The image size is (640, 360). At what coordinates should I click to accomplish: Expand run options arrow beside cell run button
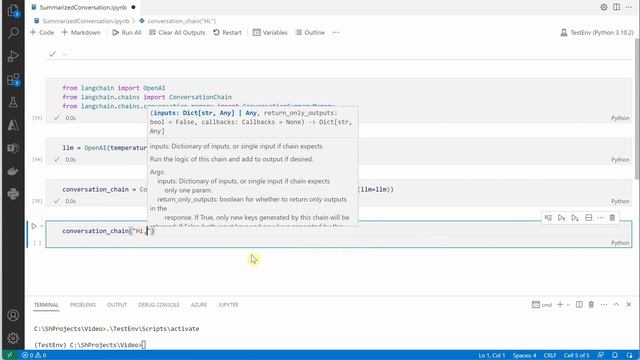pyautogui.click(x=42, y=226)
